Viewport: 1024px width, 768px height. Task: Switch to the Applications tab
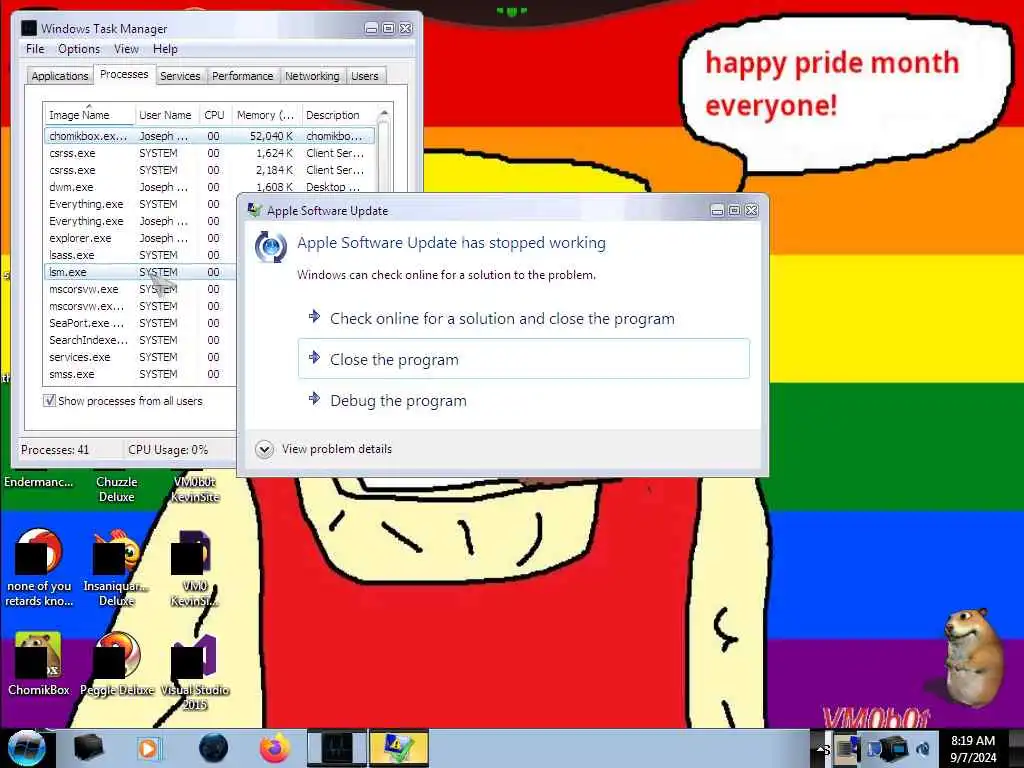point(59,76)
